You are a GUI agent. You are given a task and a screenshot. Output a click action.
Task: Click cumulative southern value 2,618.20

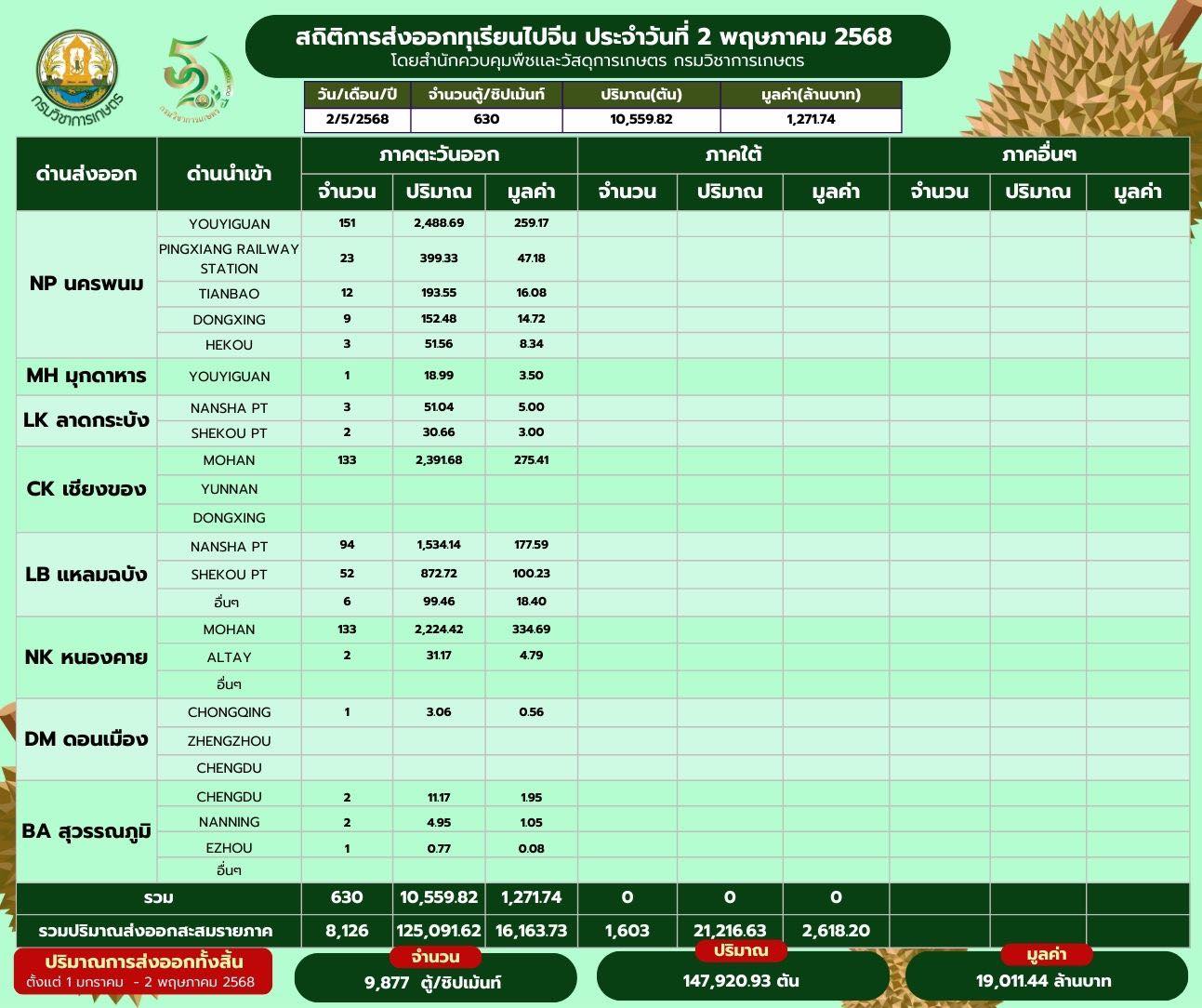click(836, 931)
